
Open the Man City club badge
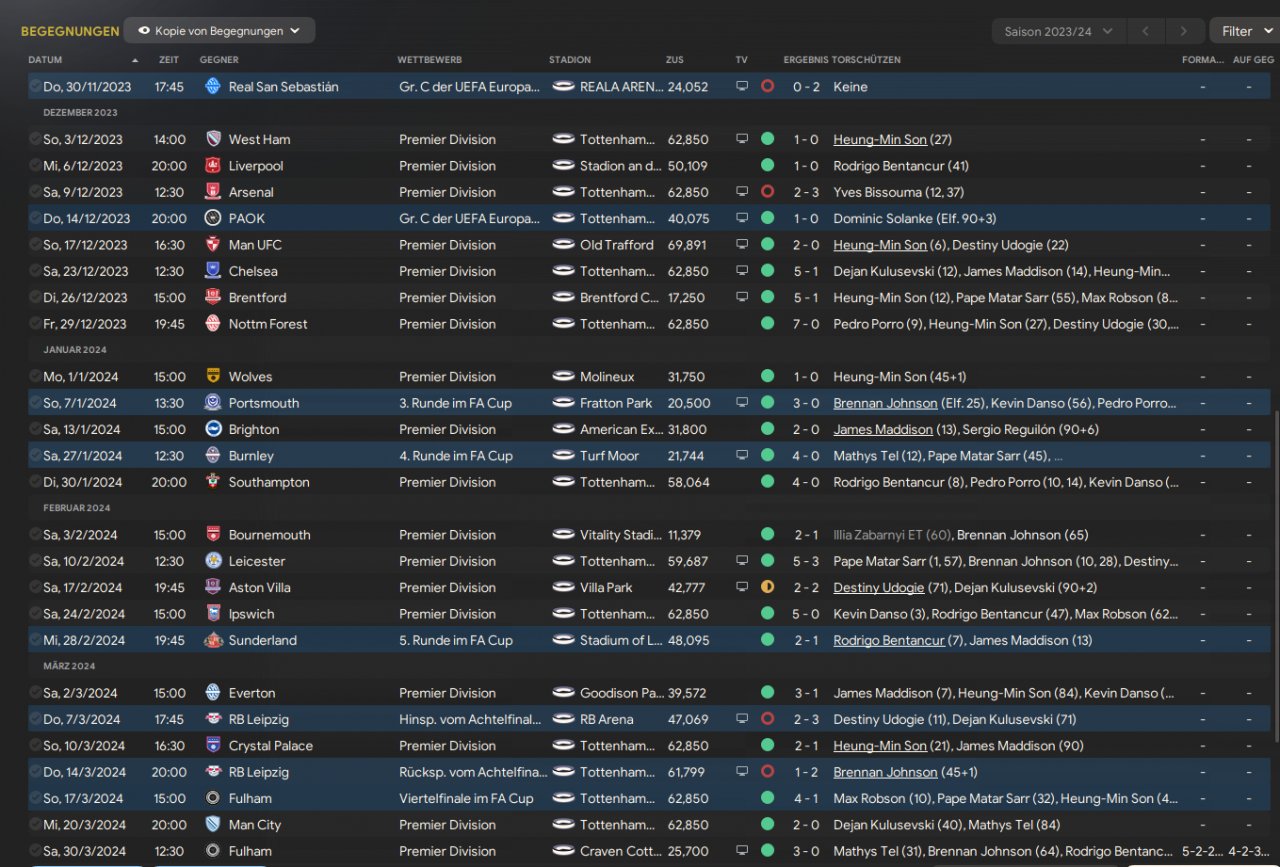pyautogui.click(x=212, y=825)
